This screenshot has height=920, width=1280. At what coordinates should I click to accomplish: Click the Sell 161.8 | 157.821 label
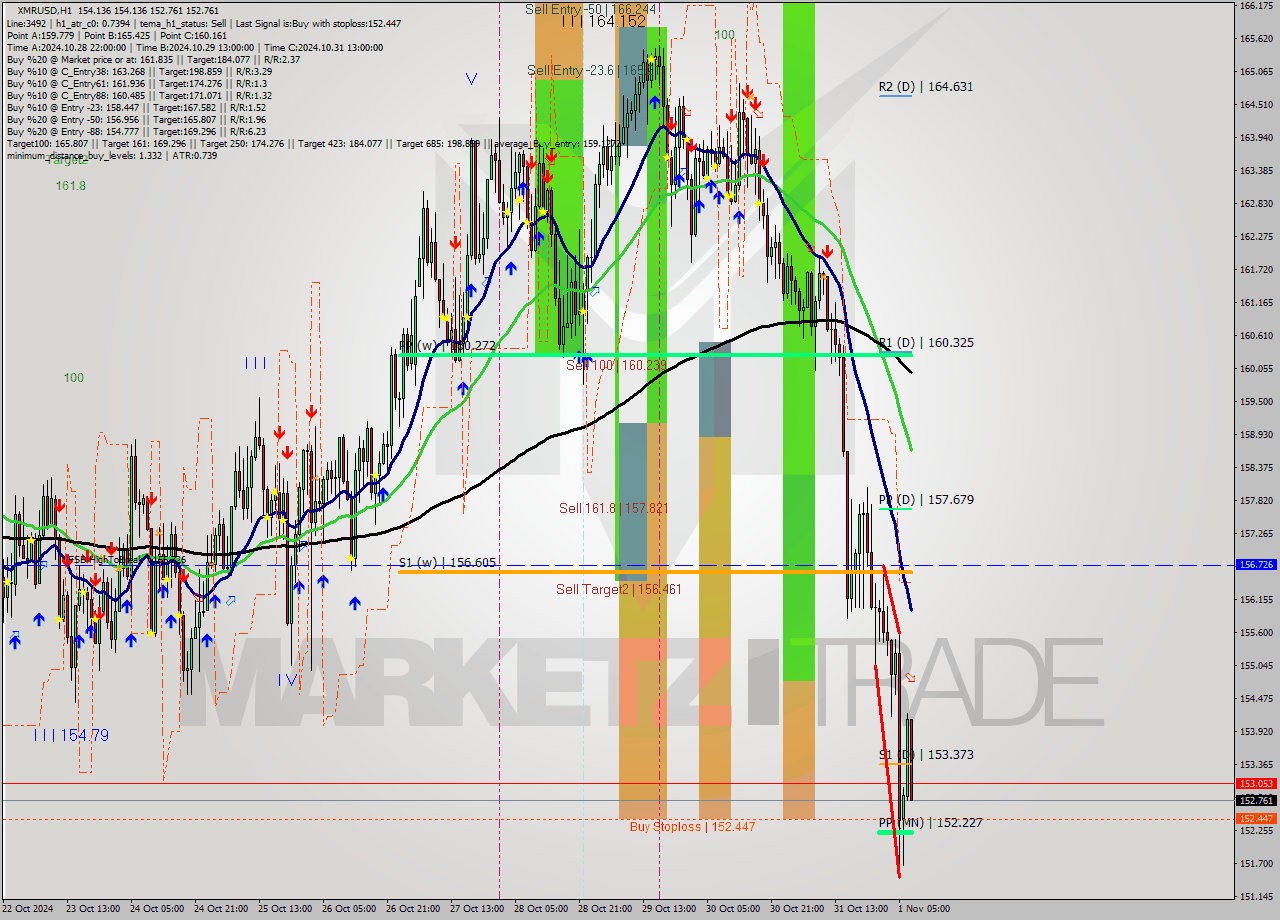pyautogui.click(x=614, y=509)
